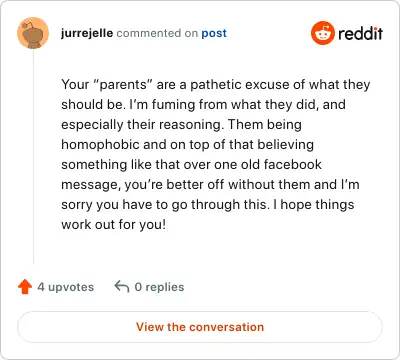This screenshot has width=400, height=360.
Task: Click the curved reply arrow icon
Action: [x=122, y=286]
